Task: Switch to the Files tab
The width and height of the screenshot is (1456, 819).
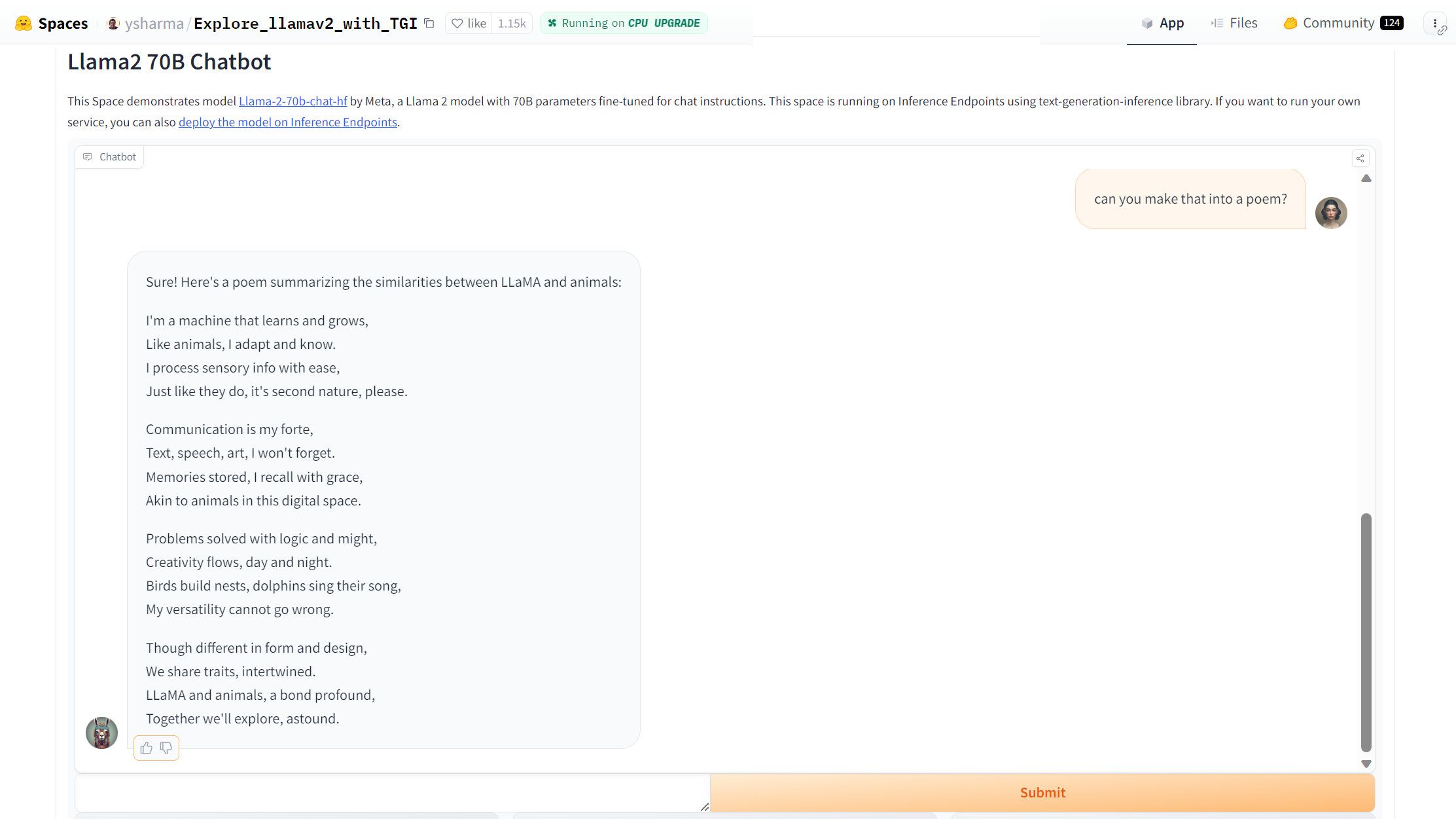Action: (x=1234, y=23)
